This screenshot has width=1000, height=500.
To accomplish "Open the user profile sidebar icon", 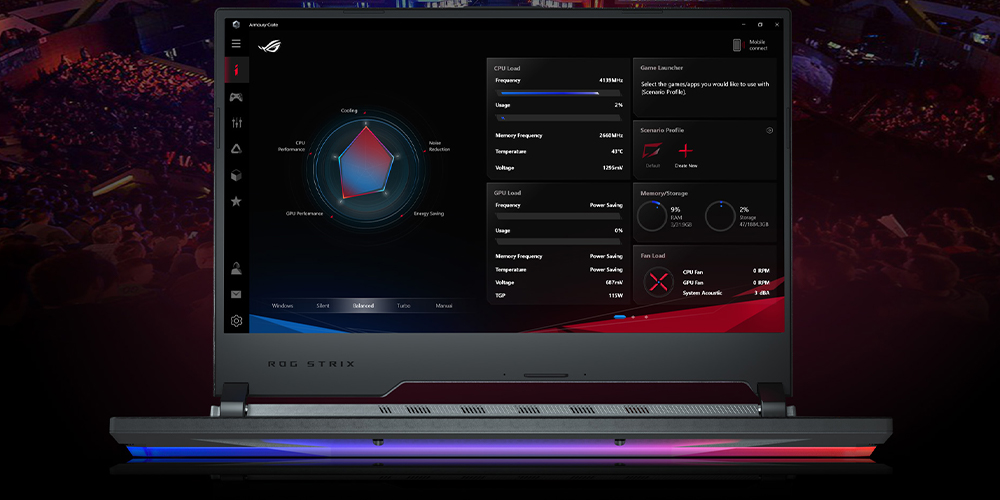I will tap(236, 268).
